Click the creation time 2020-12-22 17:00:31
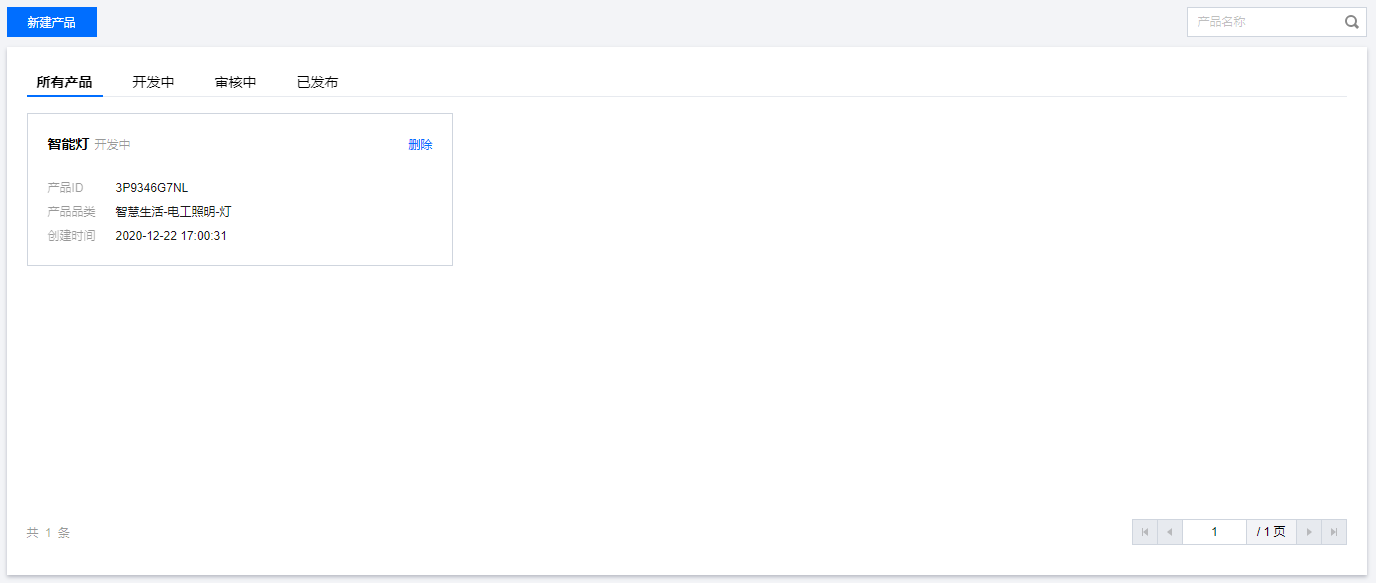This screenshot has width=1376, height=583. (x=171, y=236)
